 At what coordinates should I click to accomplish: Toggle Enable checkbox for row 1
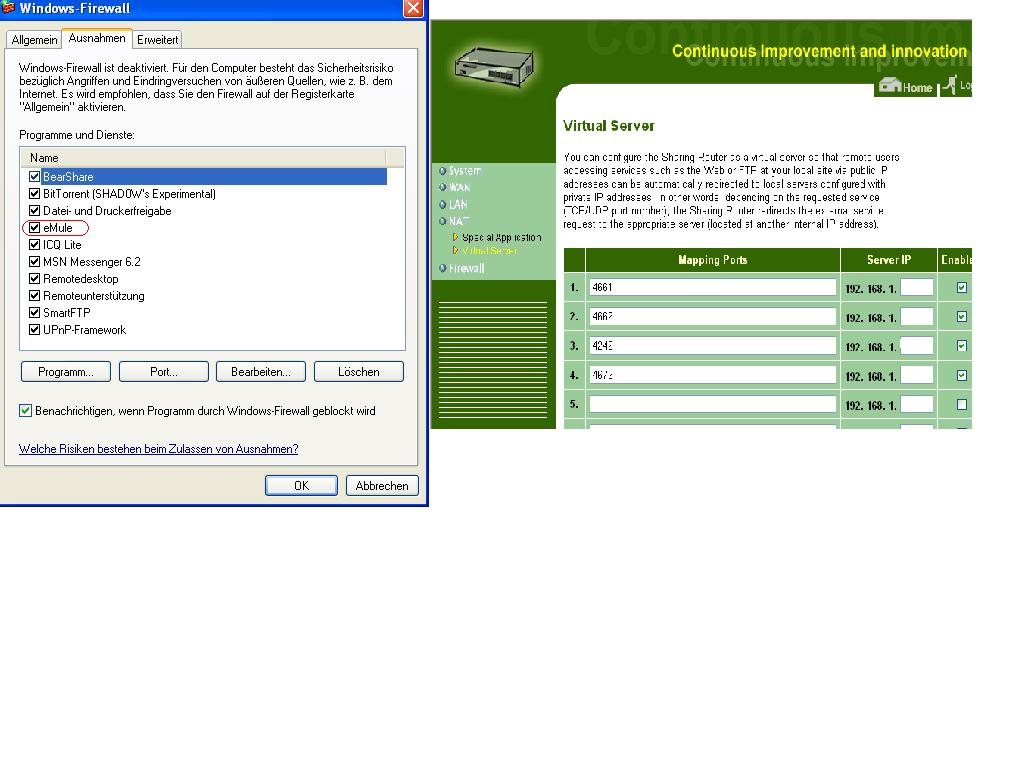(961, 287)
